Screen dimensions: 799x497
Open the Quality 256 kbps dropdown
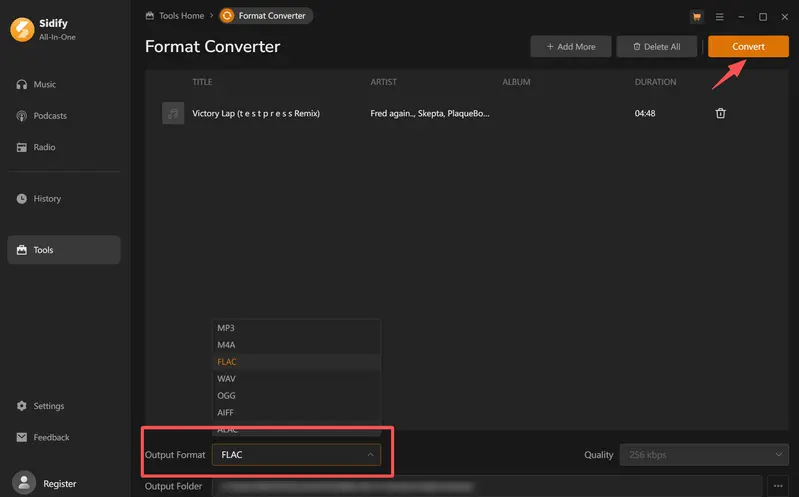coord(704,455)
